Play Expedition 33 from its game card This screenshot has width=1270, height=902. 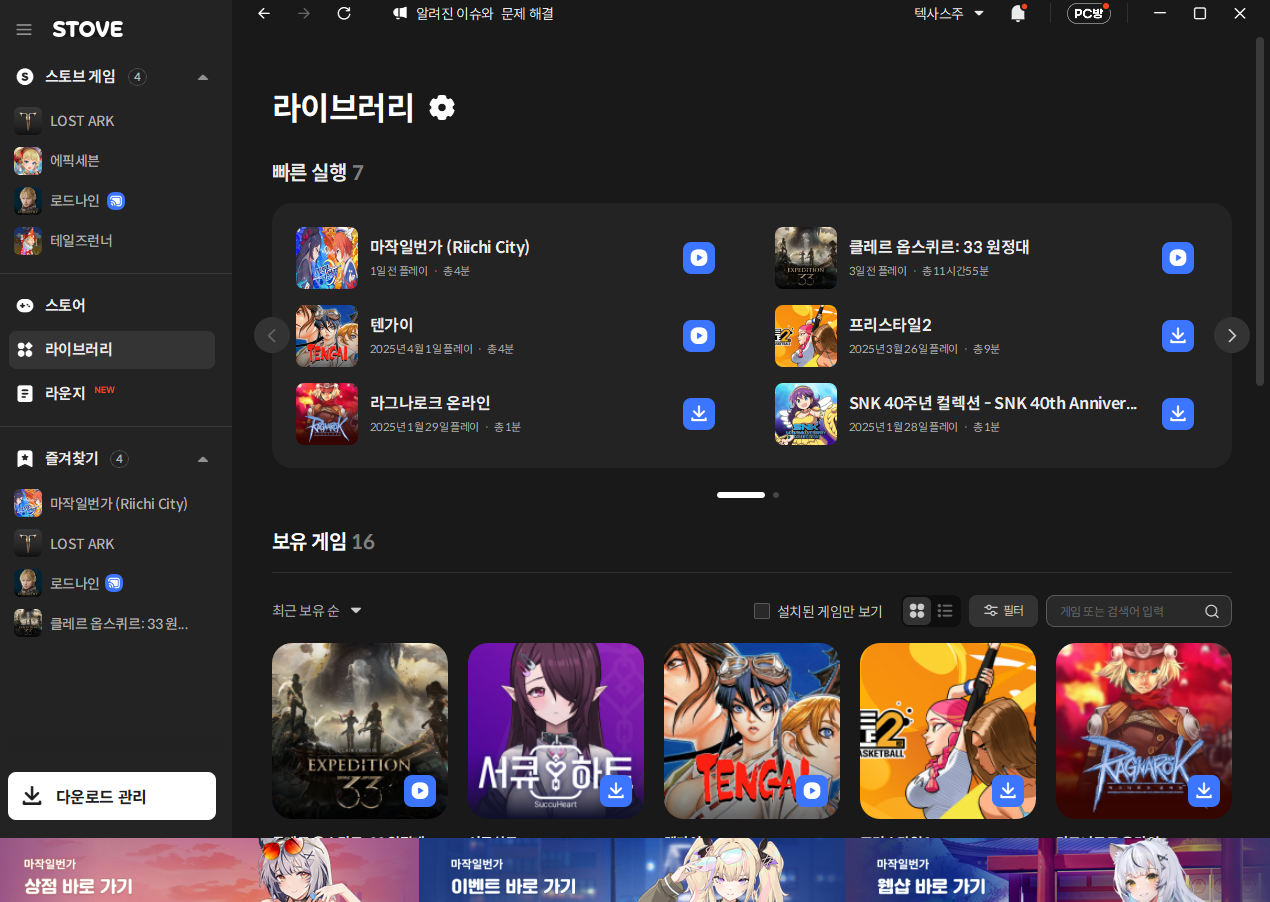pos(420,791)
